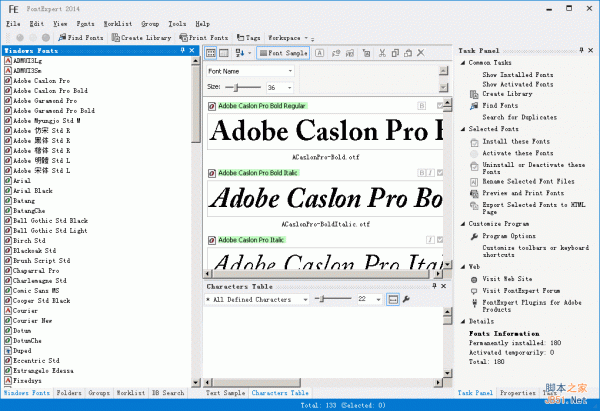Switch preview to tile view icon
The width and height of the screenshot is (600, 411).
point(211,53)
